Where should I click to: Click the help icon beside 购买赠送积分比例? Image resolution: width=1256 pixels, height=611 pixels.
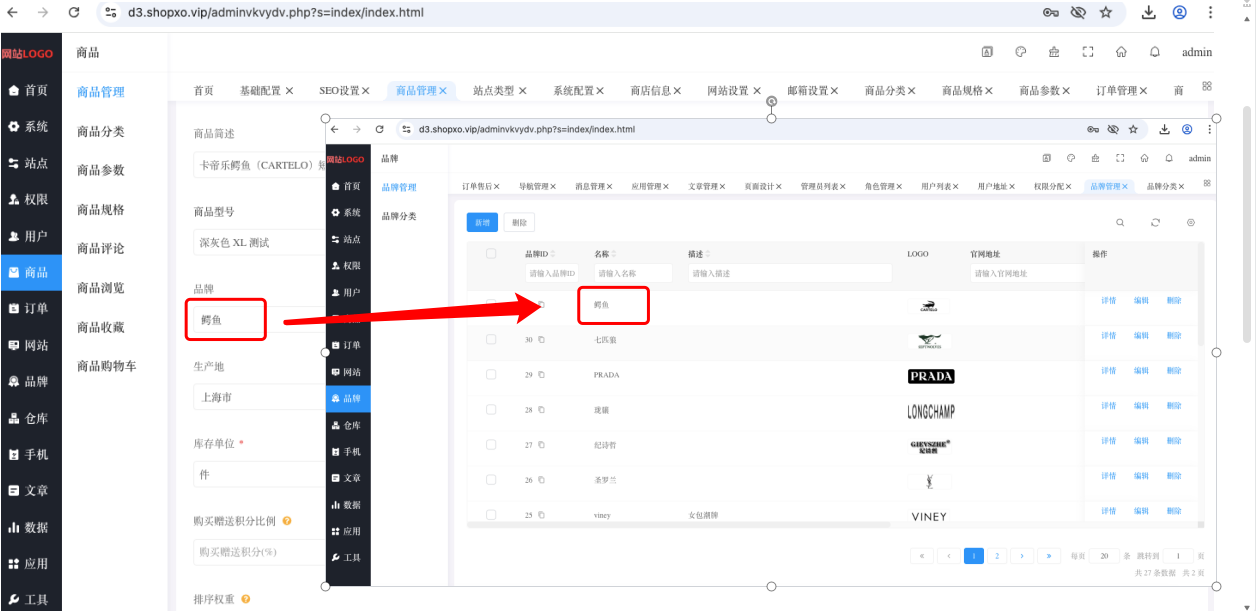point(287,521)
